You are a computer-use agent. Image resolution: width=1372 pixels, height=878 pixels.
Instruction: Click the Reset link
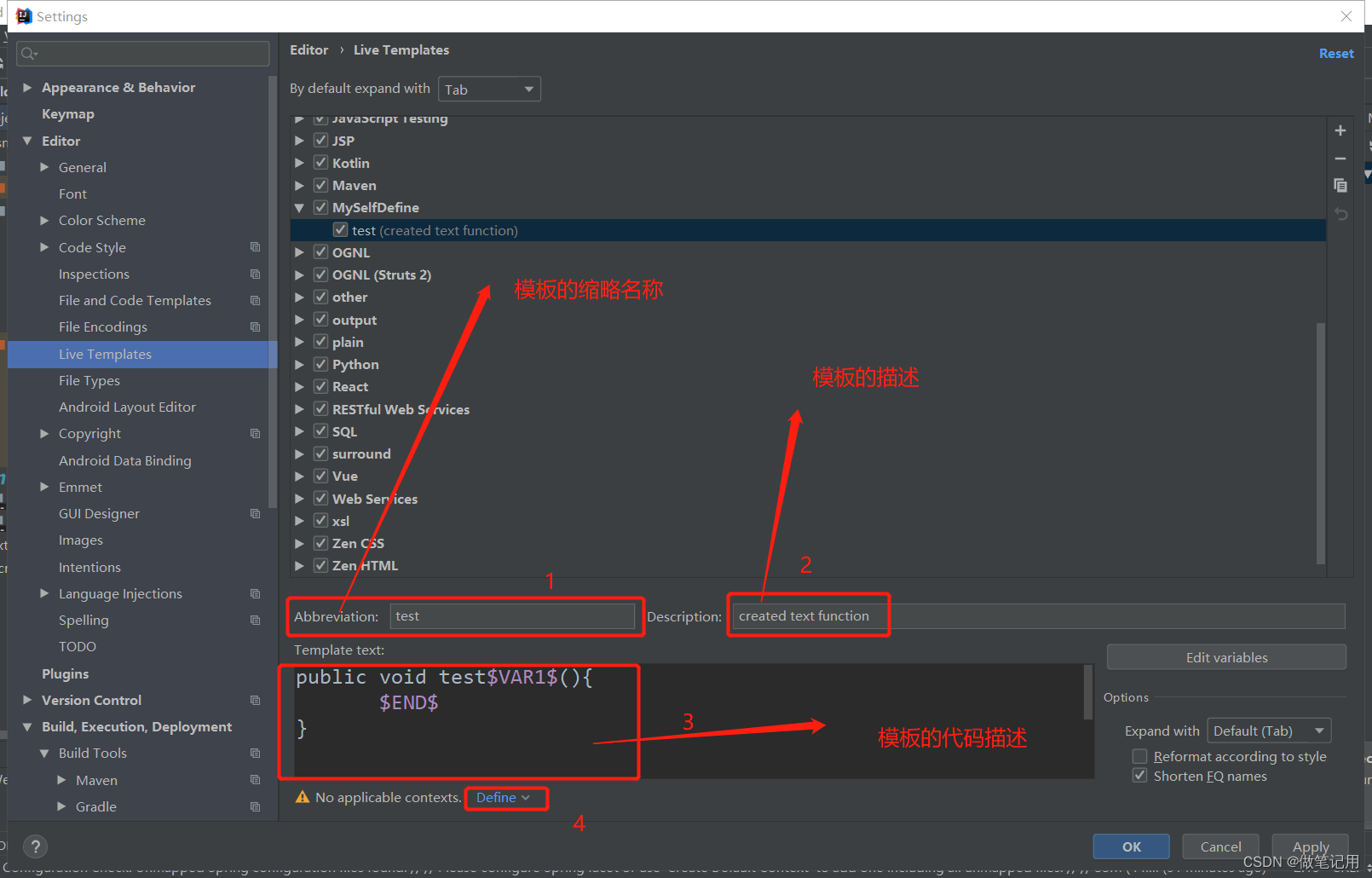coord(1336,53)
